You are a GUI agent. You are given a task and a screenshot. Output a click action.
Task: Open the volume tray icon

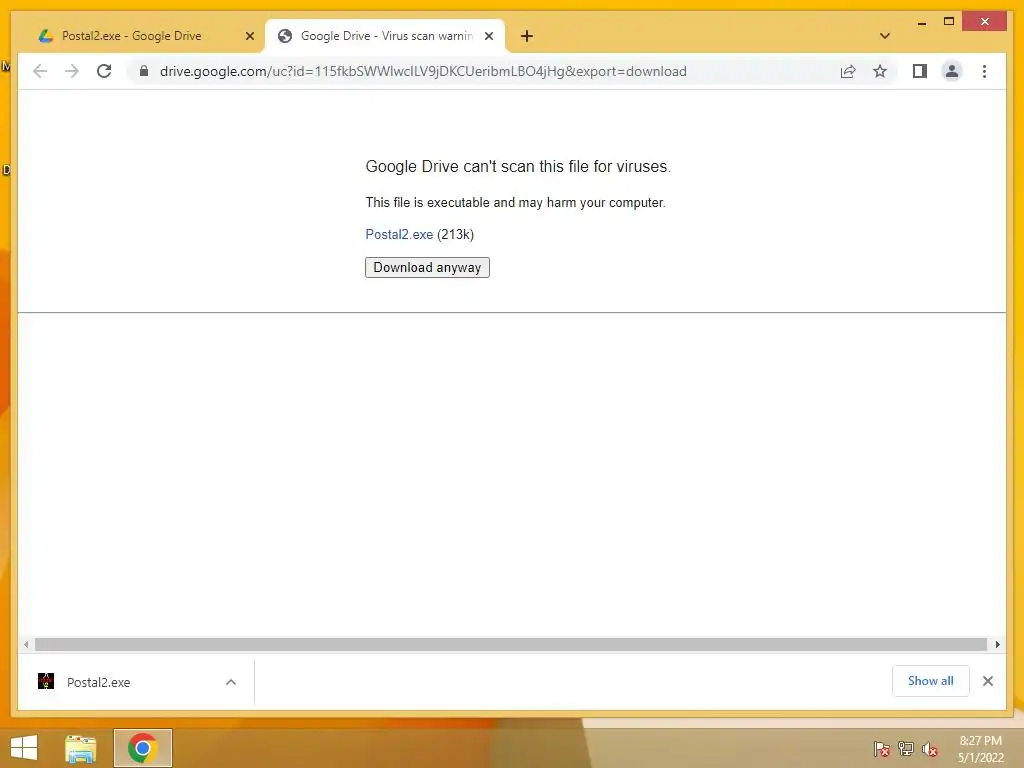(x=930, y=749)
